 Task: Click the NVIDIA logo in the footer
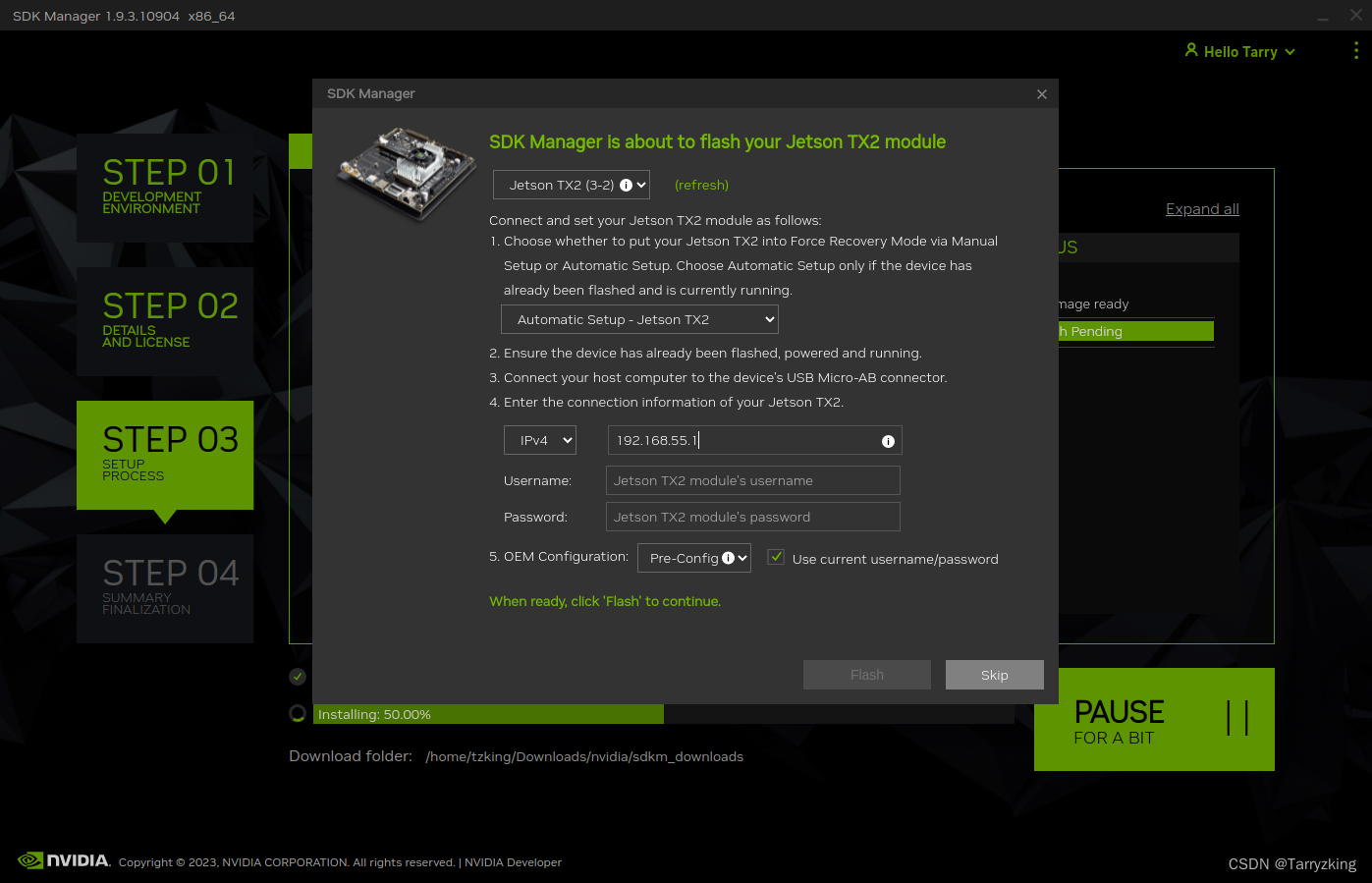[64, 860]
